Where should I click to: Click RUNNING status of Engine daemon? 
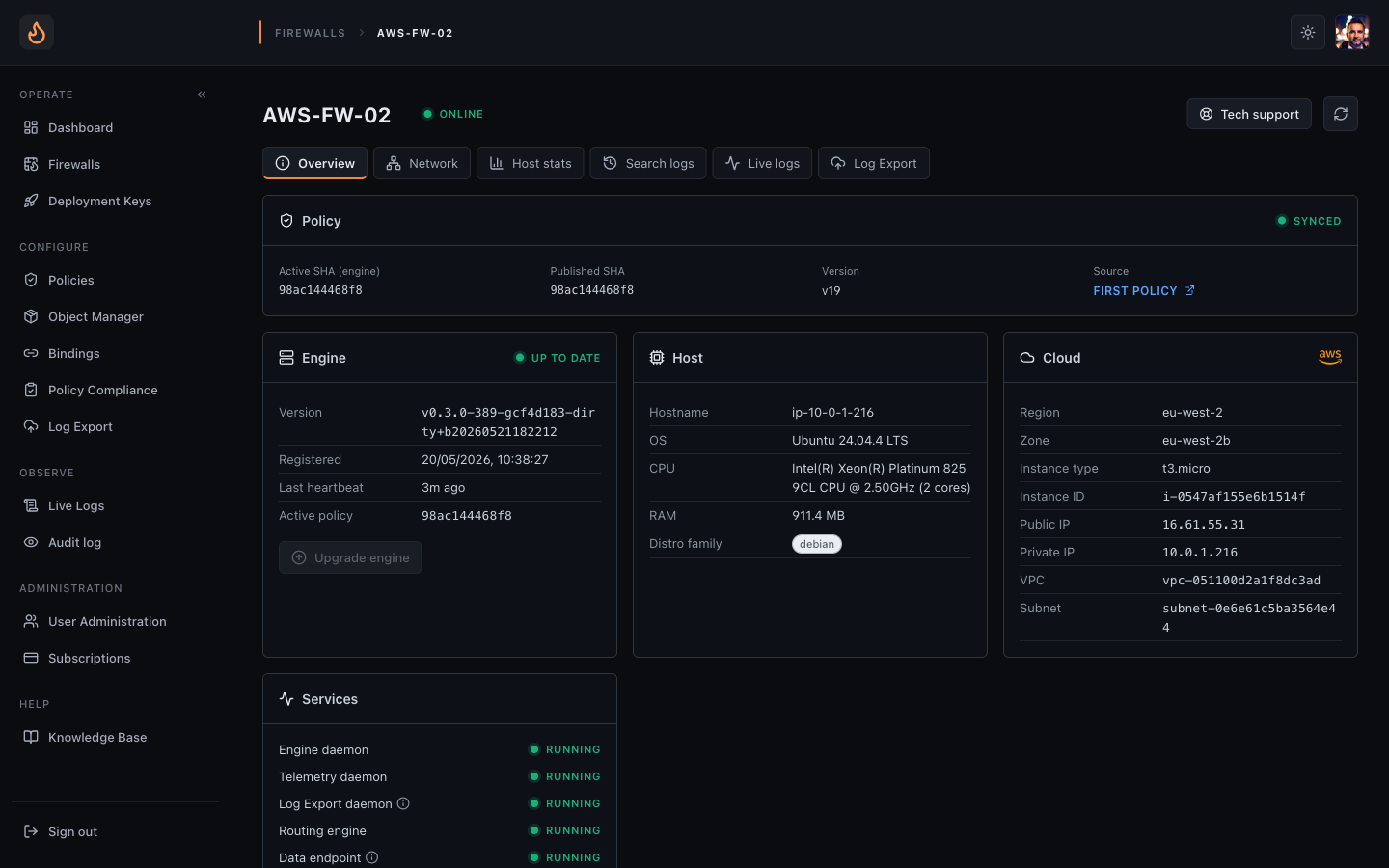[x=564, y=749]
